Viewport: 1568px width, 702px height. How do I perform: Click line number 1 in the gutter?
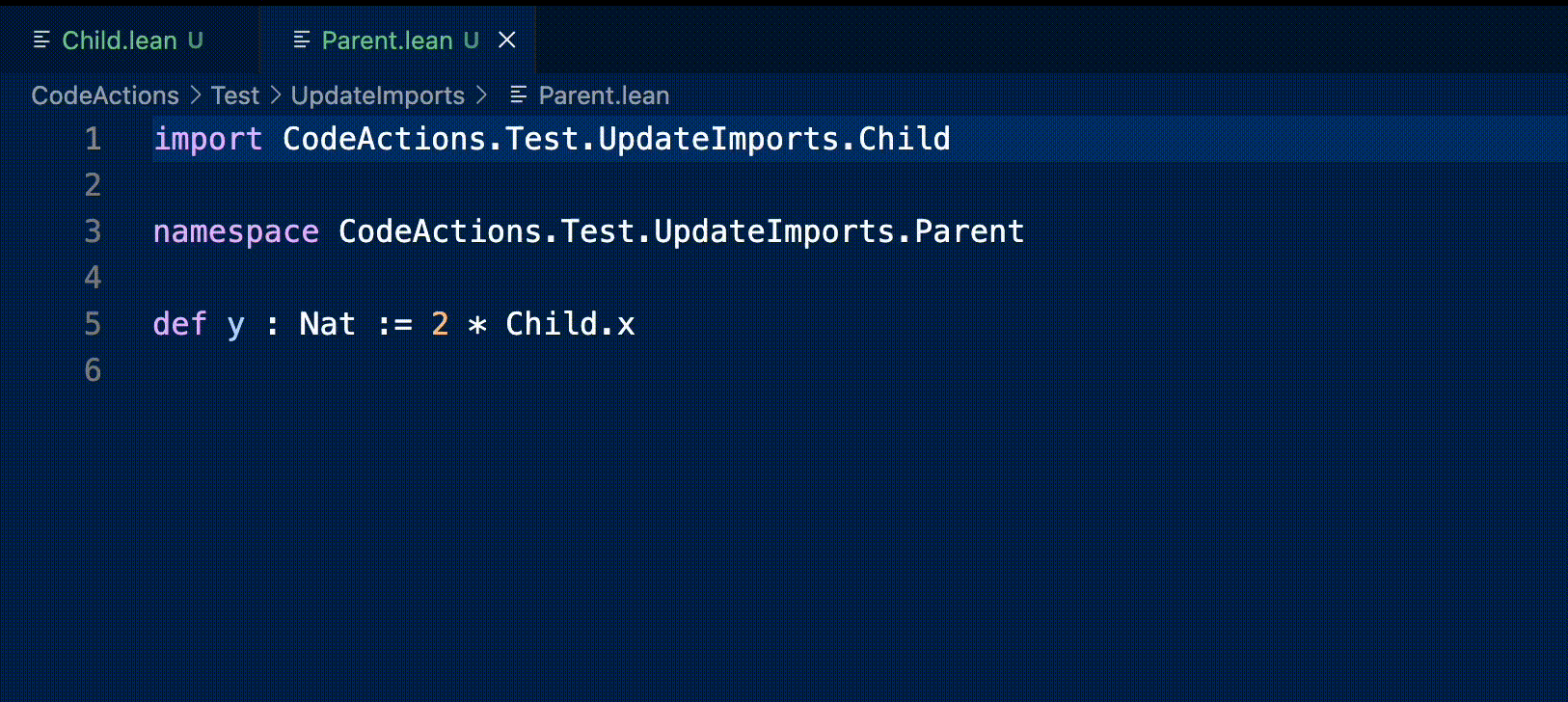coord(93,139)
